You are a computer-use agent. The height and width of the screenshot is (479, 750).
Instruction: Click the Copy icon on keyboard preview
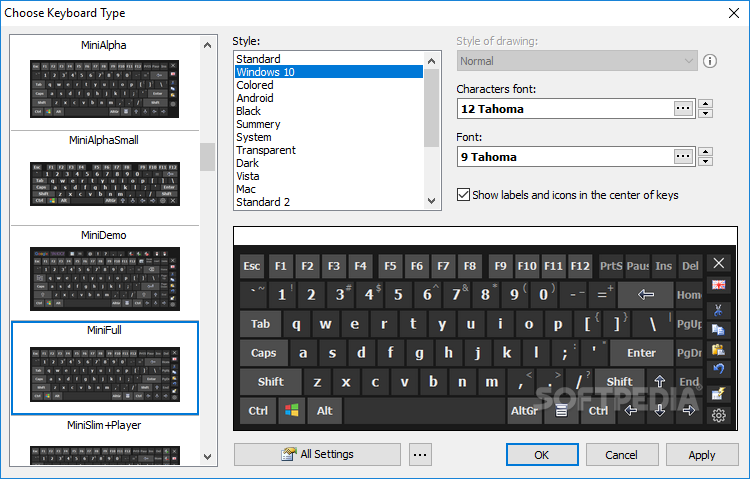tap(718, 330)
